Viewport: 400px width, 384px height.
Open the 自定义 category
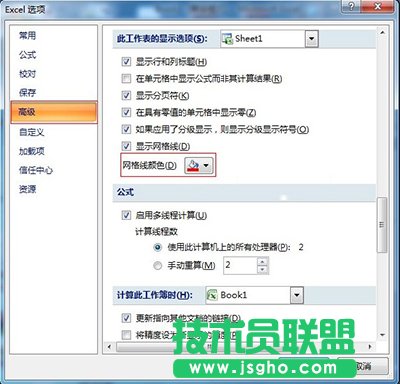32,132
